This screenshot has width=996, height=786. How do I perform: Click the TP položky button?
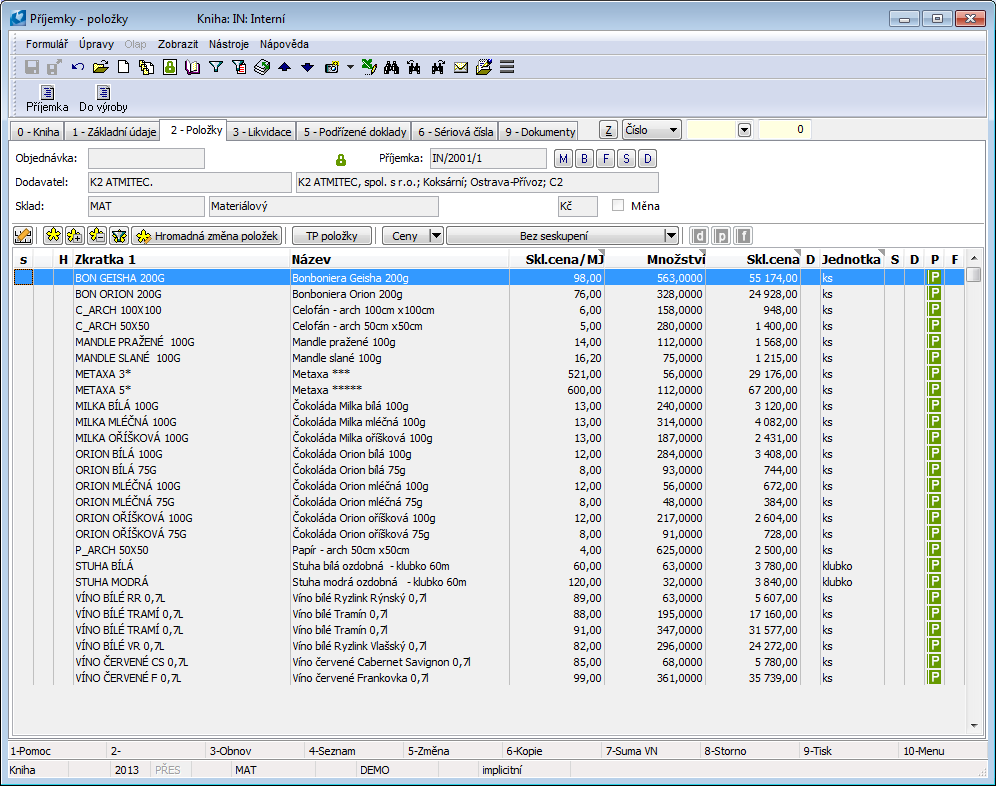point(332,236)
